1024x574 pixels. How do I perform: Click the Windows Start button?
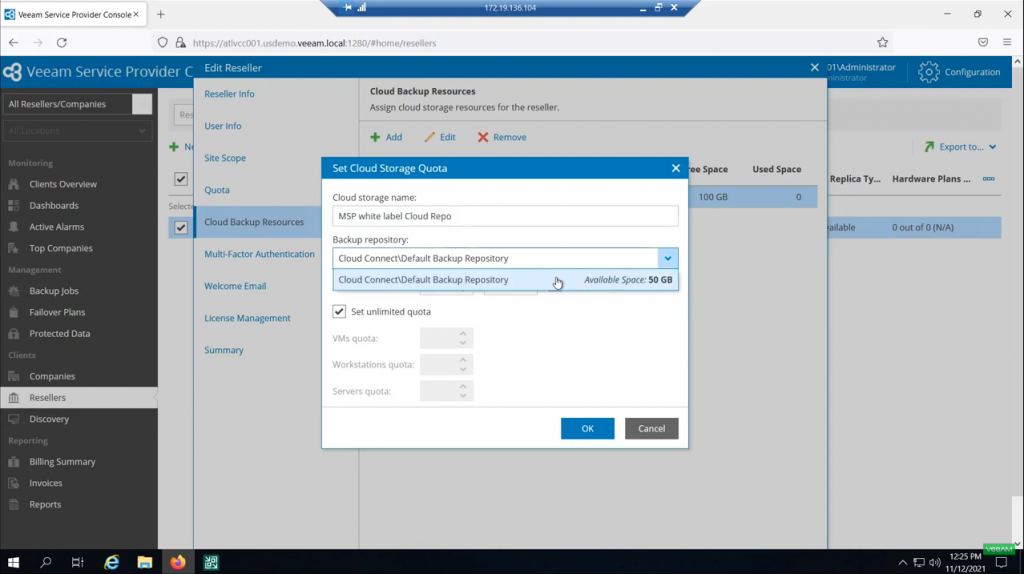point(13,562)
